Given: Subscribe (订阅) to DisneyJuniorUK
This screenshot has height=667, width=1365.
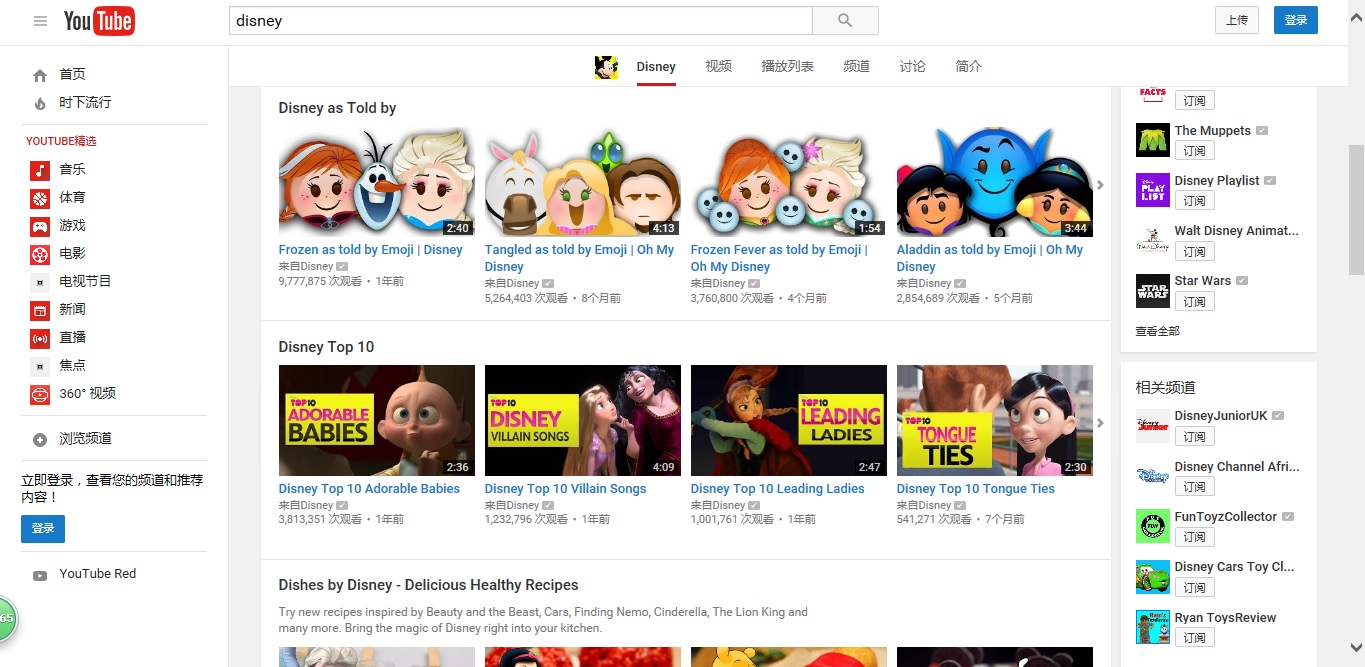Looking at the screenshot, I should pos(1195,437).
